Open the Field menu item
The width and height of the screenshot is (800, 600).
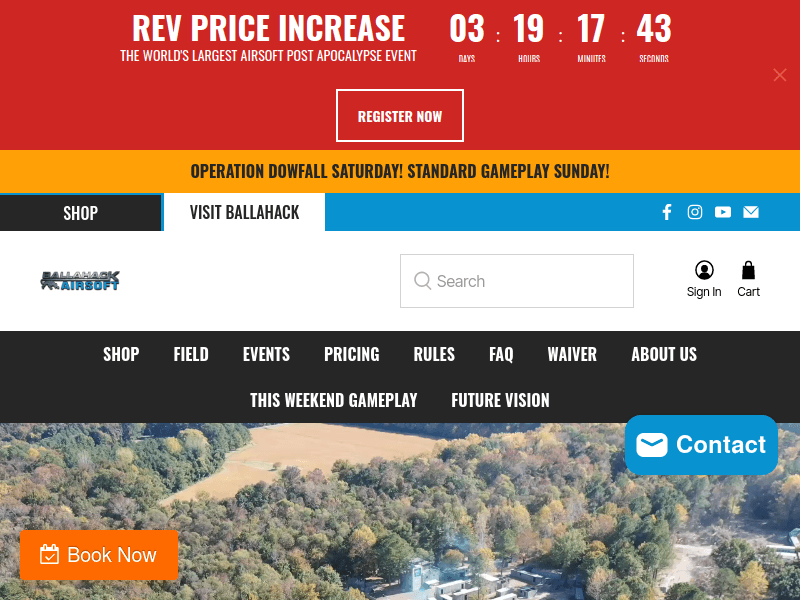(x=191, y=354)
